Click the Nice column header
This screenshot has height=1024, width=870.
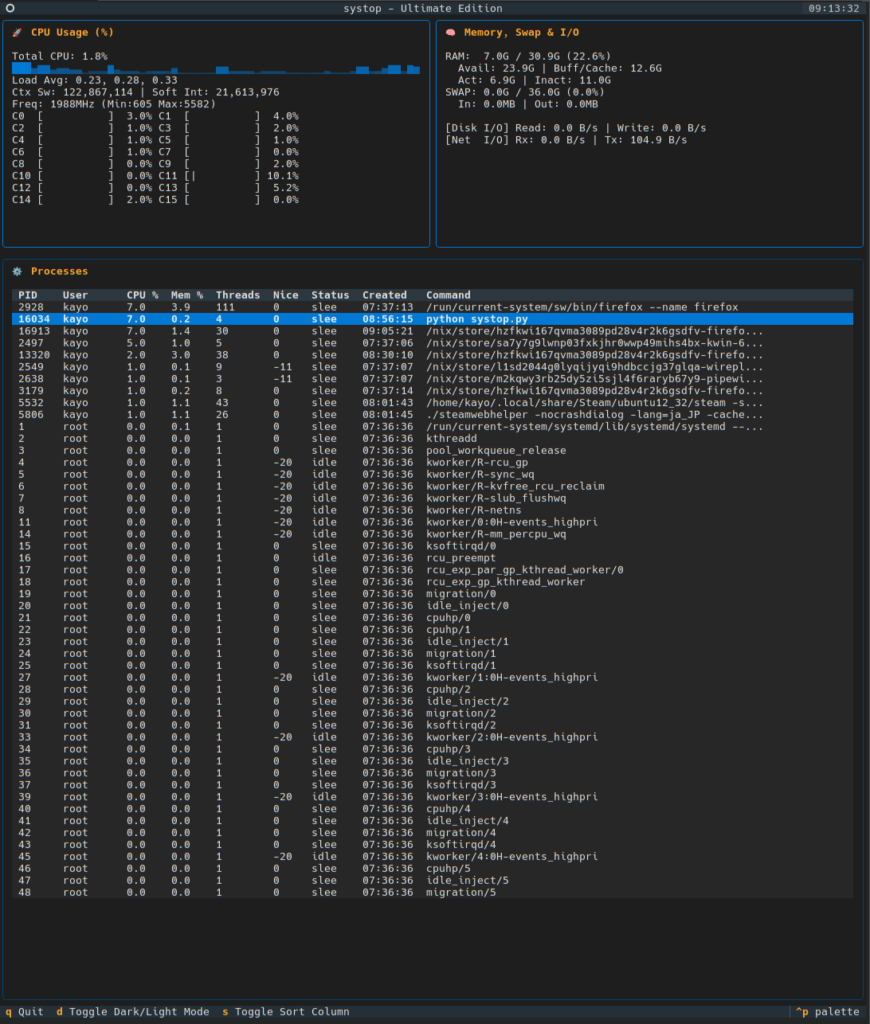(x=285, y=295)
